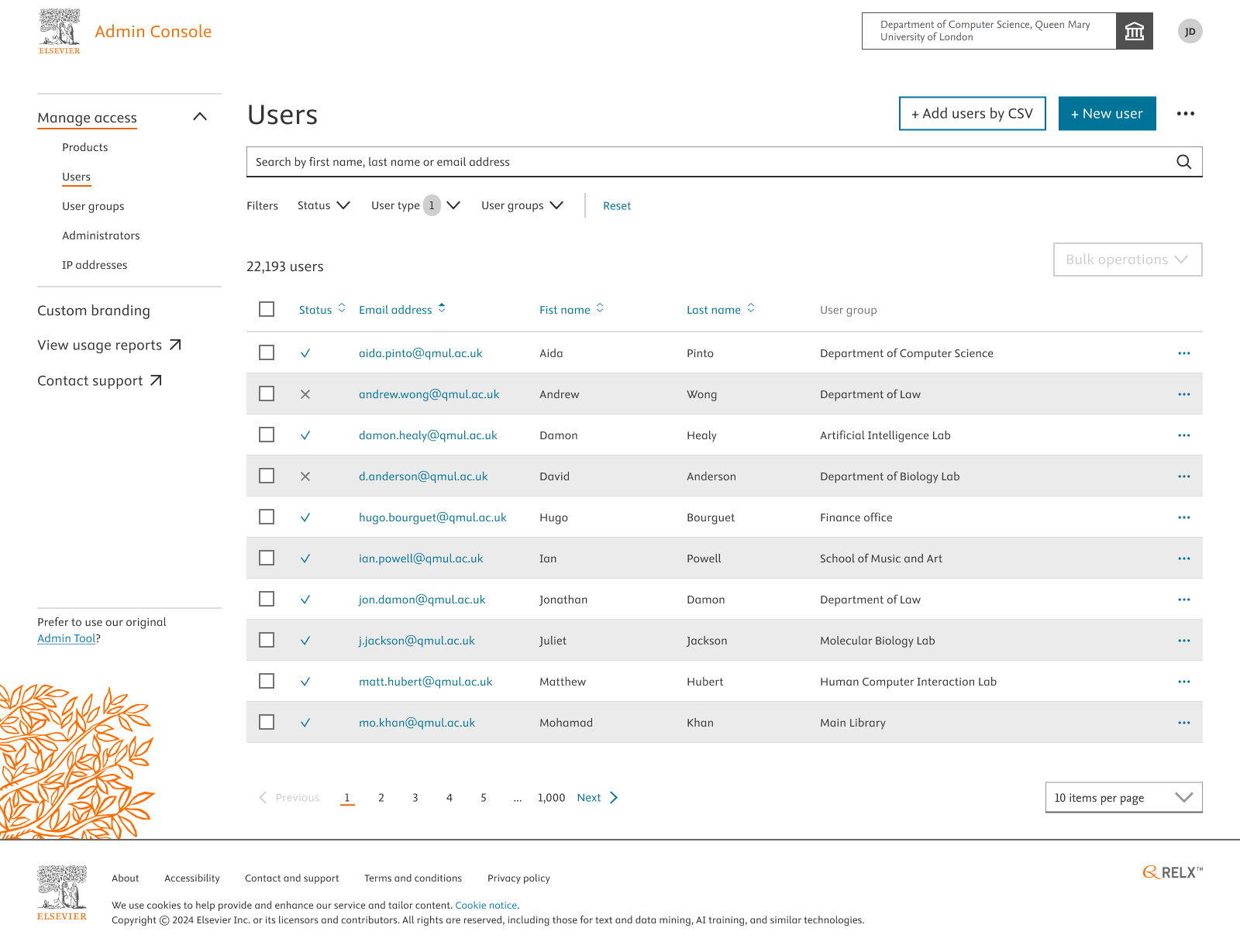Select the checkbox for Andrew Wong
The height and width of the screenshot is (952, 1240).
coord(267,394)
